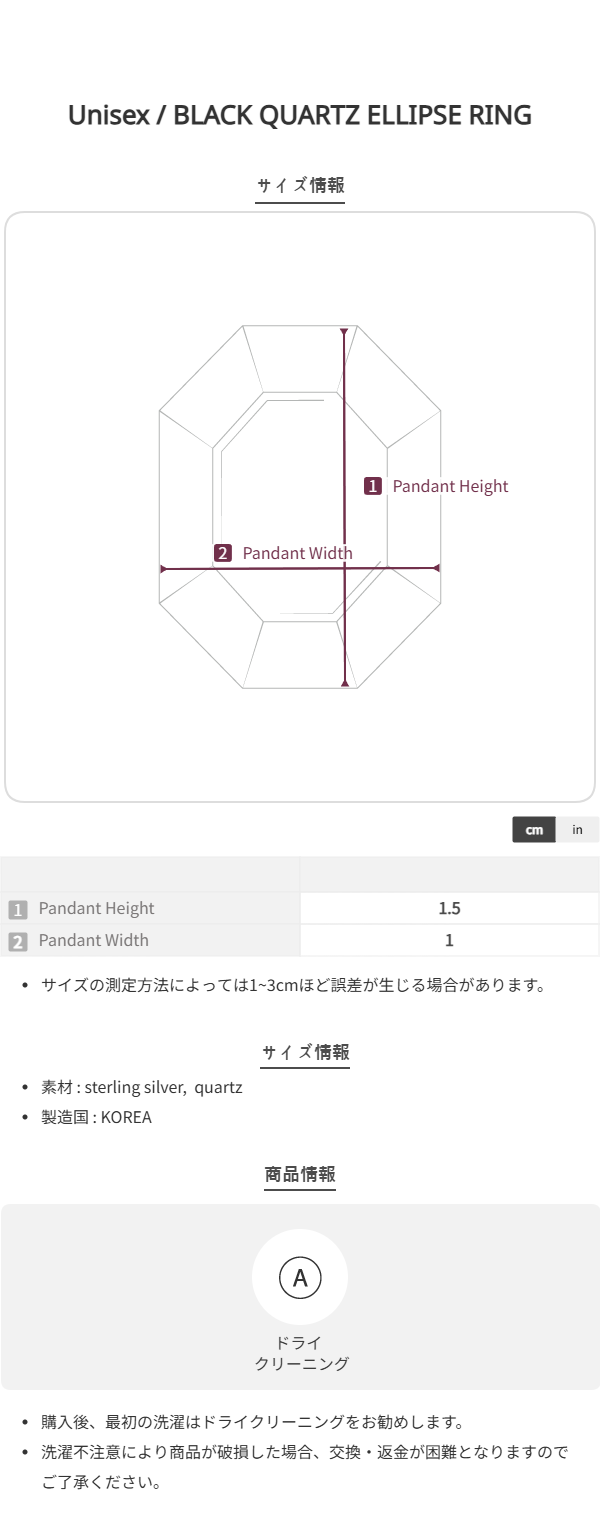This screenshot has width=600, height=1515.
Task: Switch size units to cm
Action: (x=534, y=830)
